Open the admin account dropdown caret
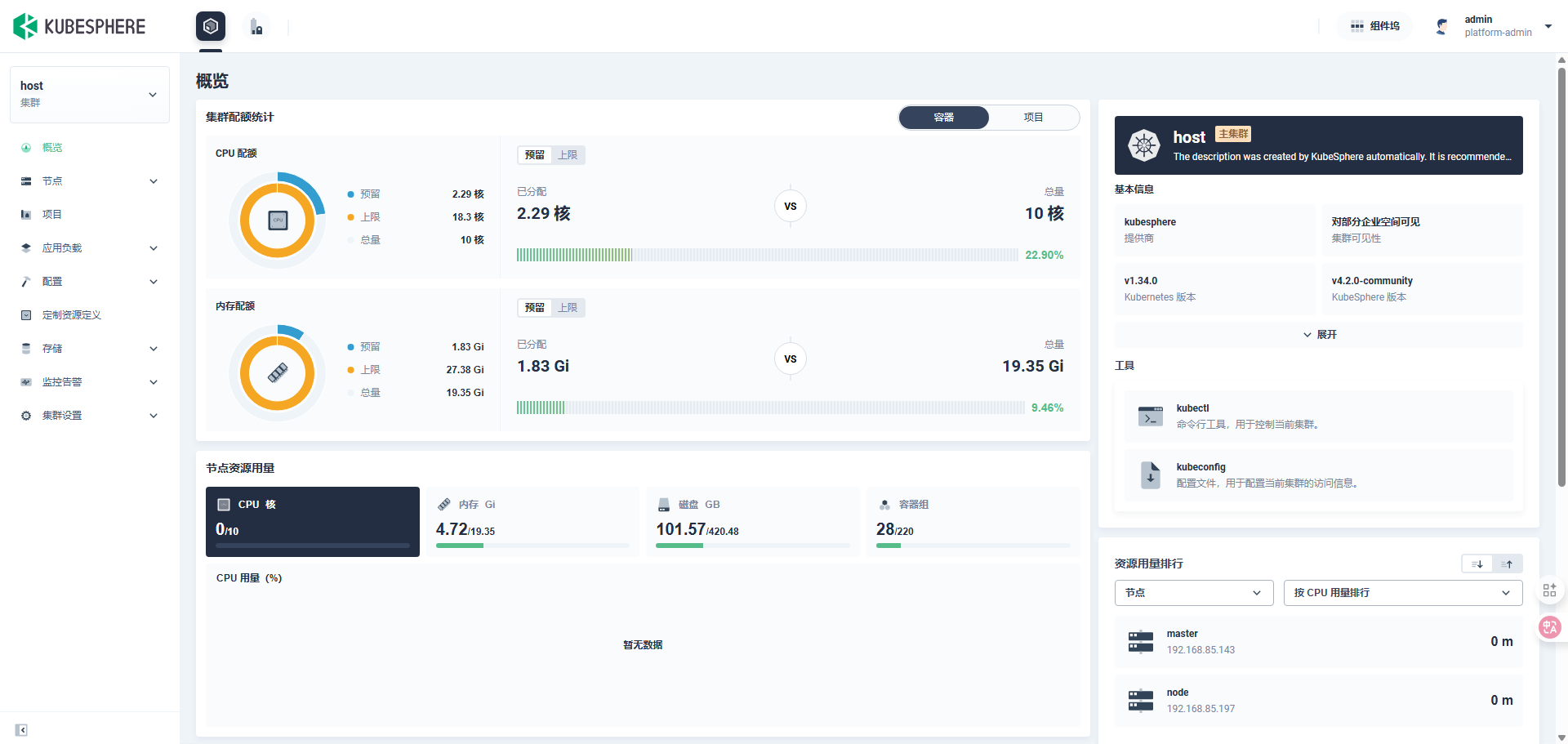 click(x=1548, y=26)
